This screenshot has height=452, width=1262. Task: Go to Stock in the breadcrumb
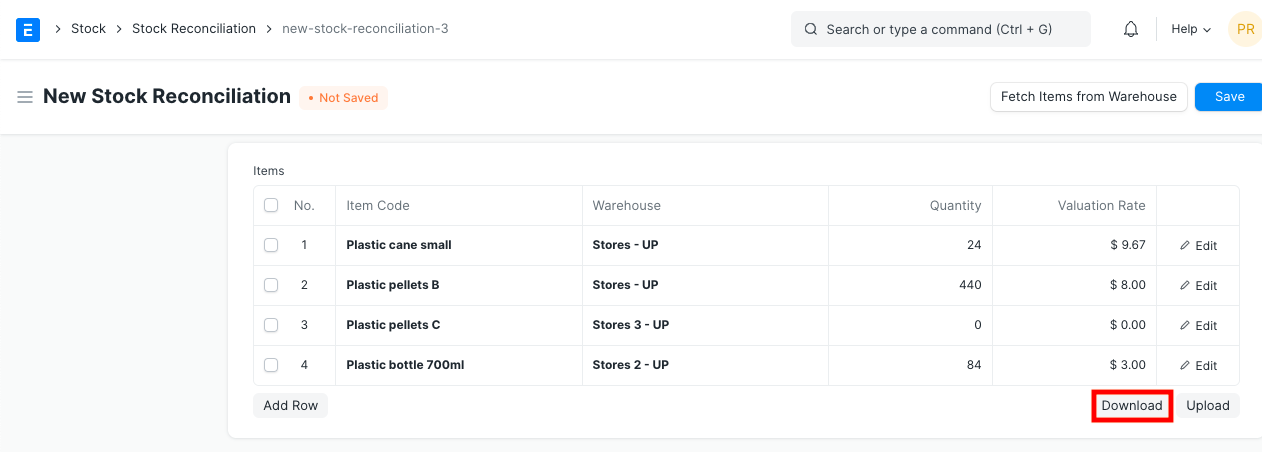click(88, 29)
